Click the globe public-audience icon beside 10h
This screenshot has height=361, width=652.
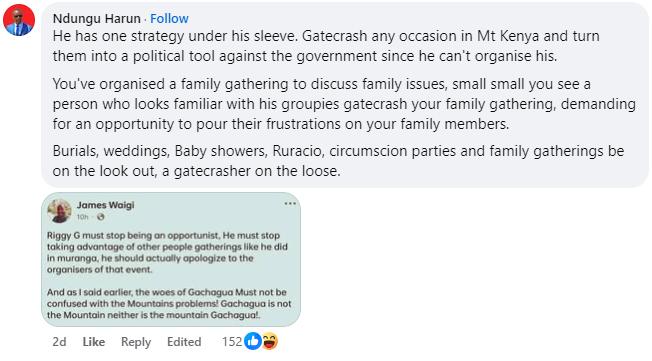[101, 217]
